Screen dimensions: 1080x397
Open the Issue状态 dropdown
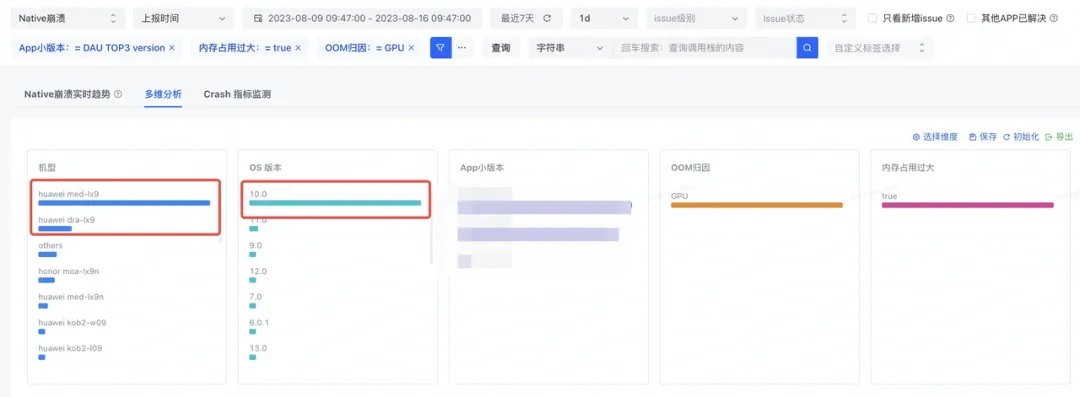805,18
